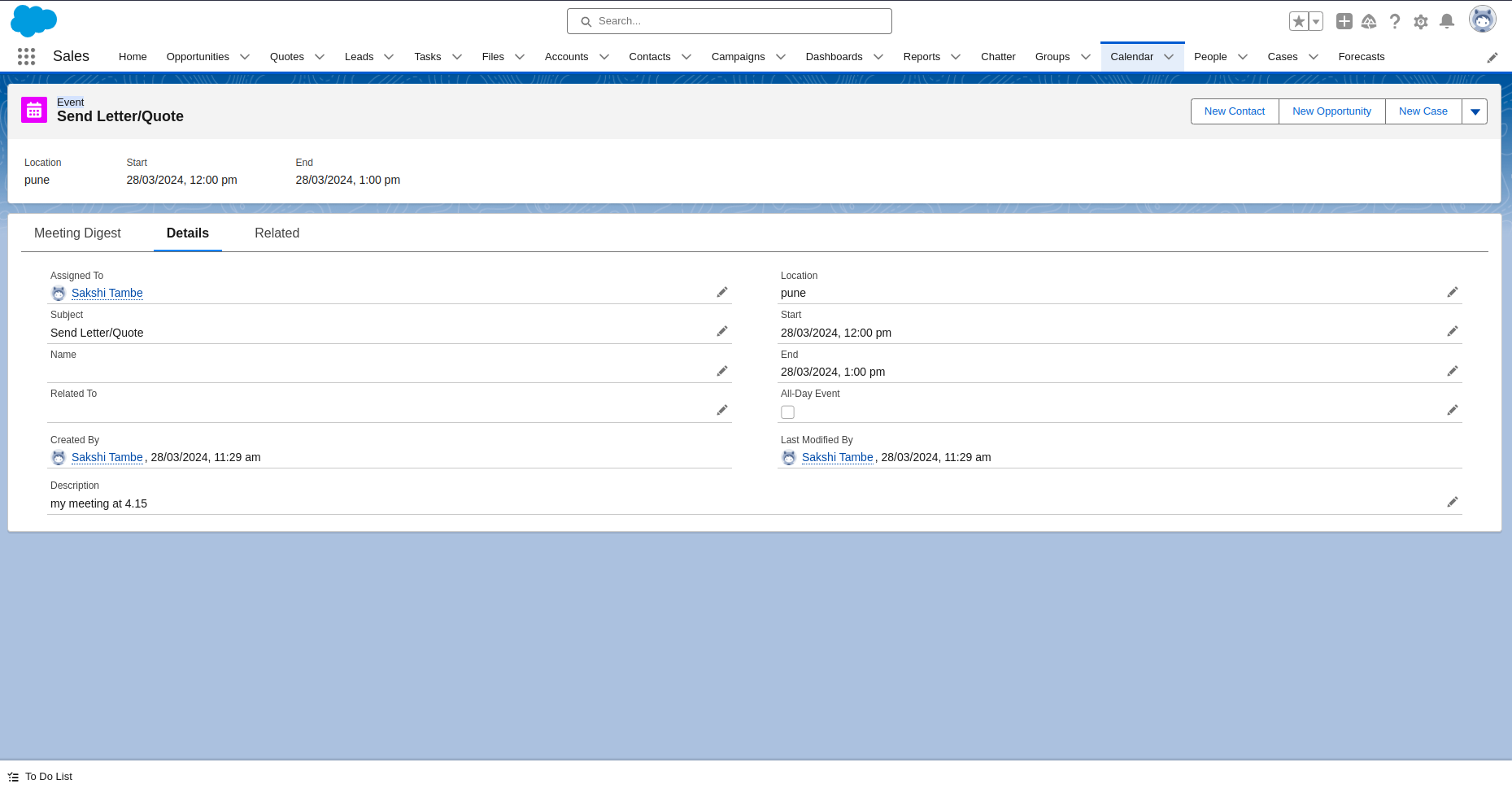Switch to the Meeting Digest tab
Viewport: 1512px width, 793px height.
tap(77, 233)
